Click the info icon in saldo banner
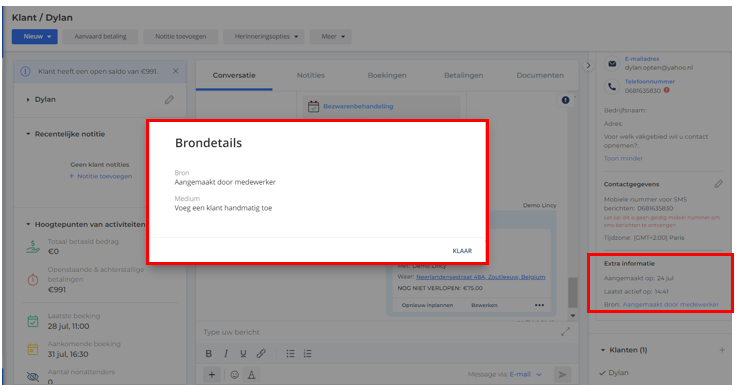739x385 pixels. coord(25,72)
